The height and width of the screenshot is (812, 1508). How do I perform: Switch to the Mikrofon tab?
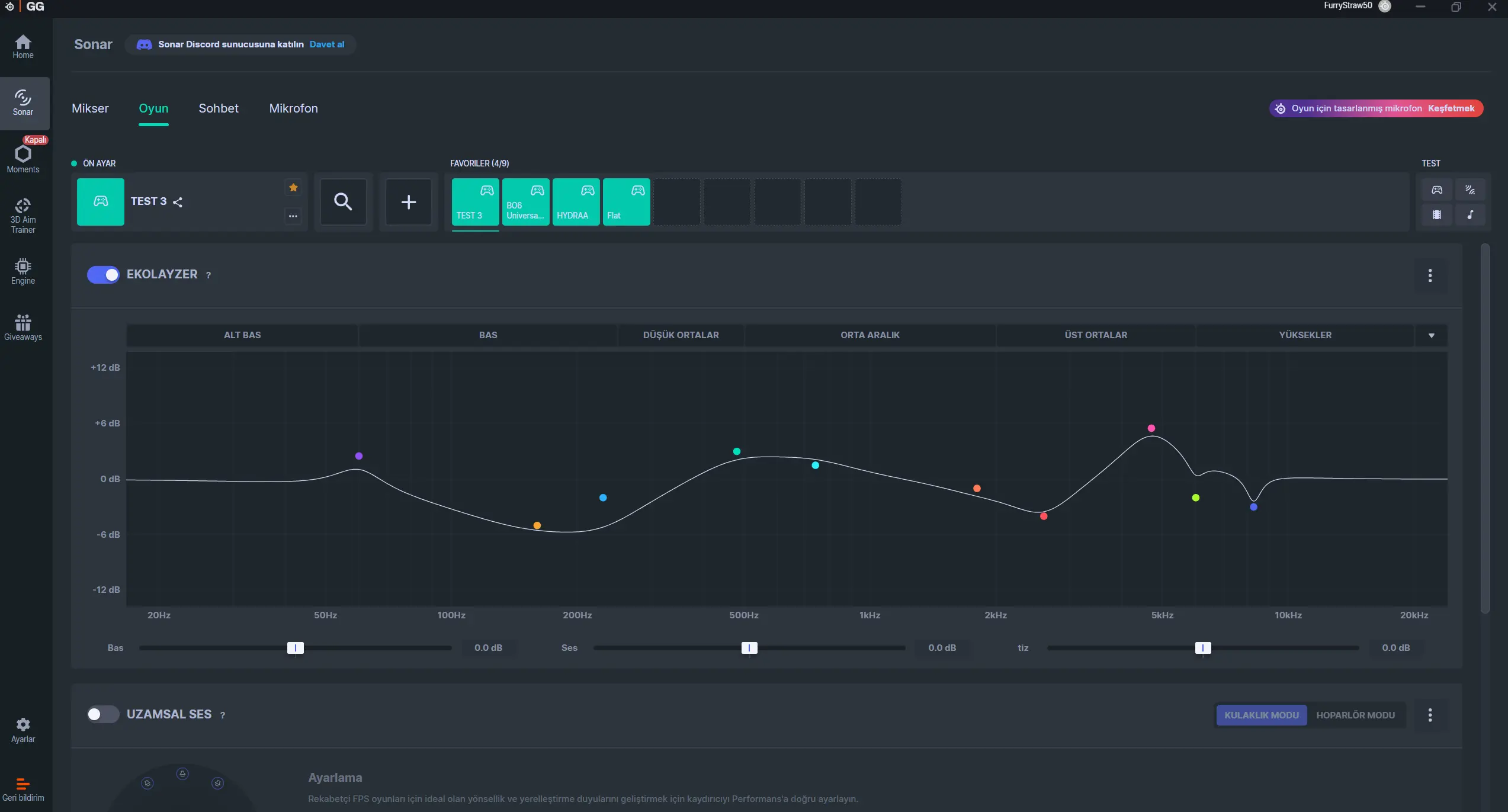pos(294,108)
